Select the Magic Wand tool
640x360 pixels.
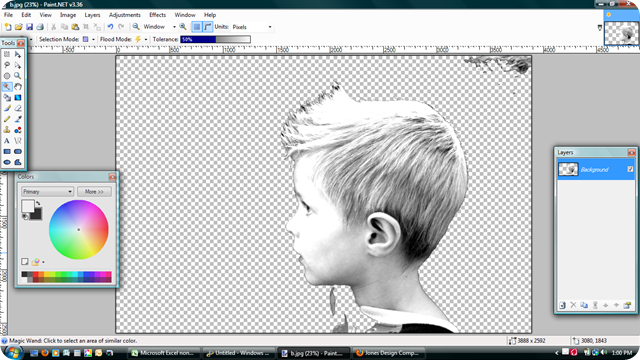7,87
